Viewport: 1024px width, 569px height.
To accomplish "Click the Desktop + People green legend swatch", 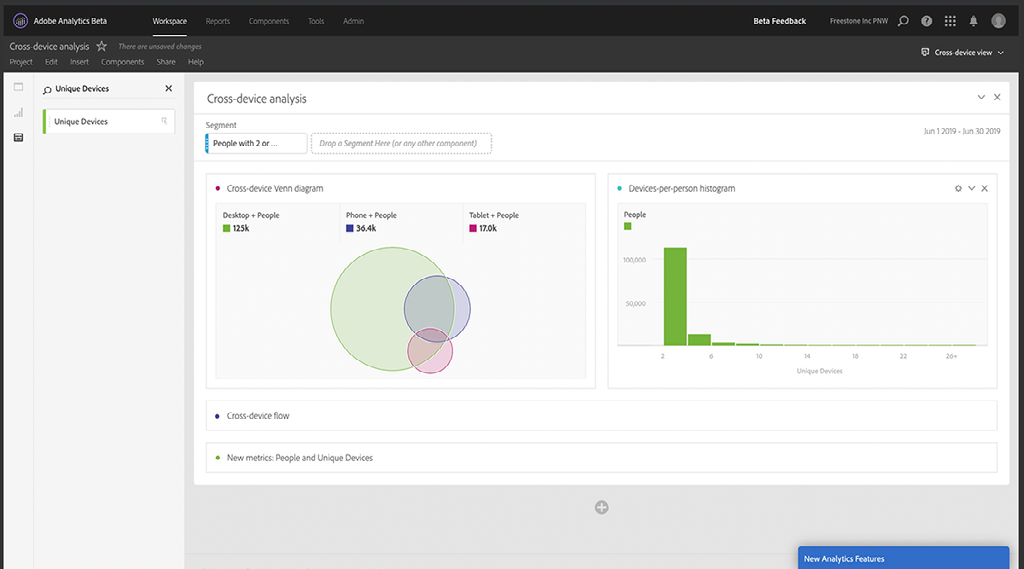I will tap(227, 229).
